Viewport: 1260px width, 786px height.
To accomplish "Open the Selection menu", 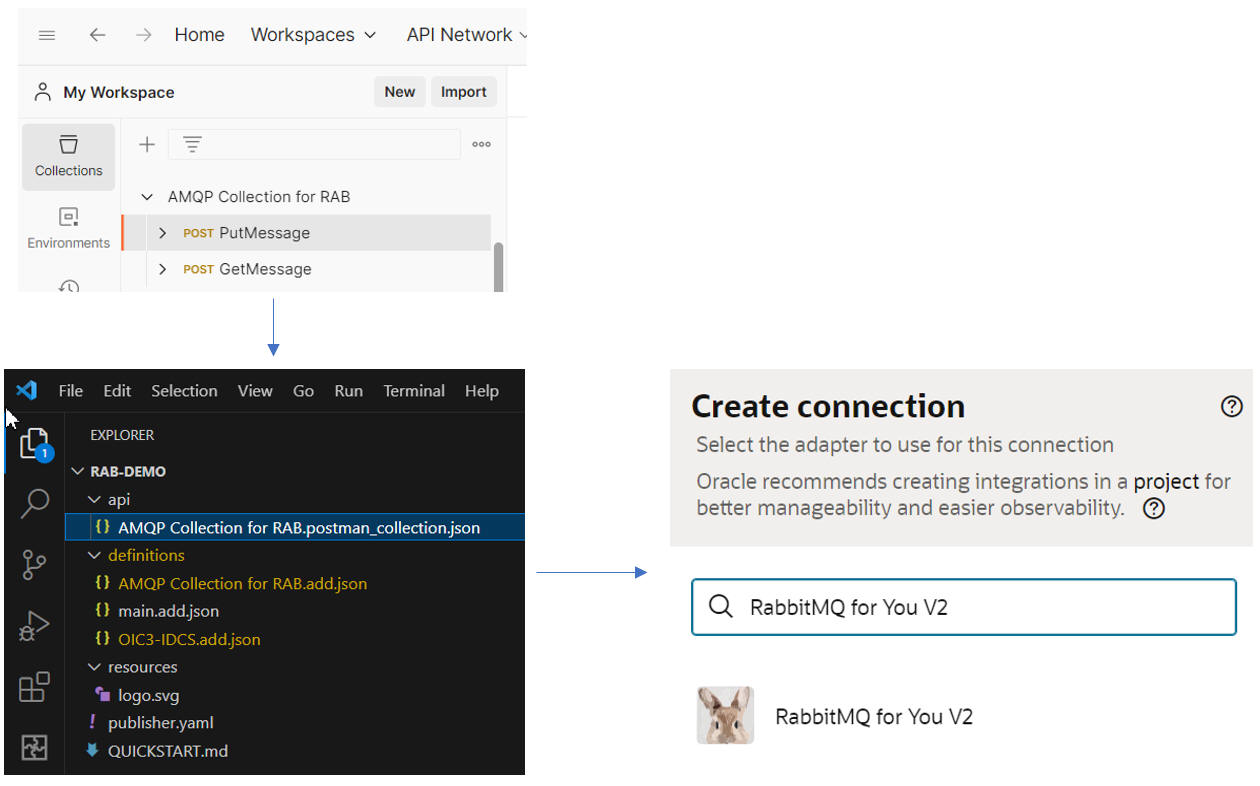I will (184, 391).
